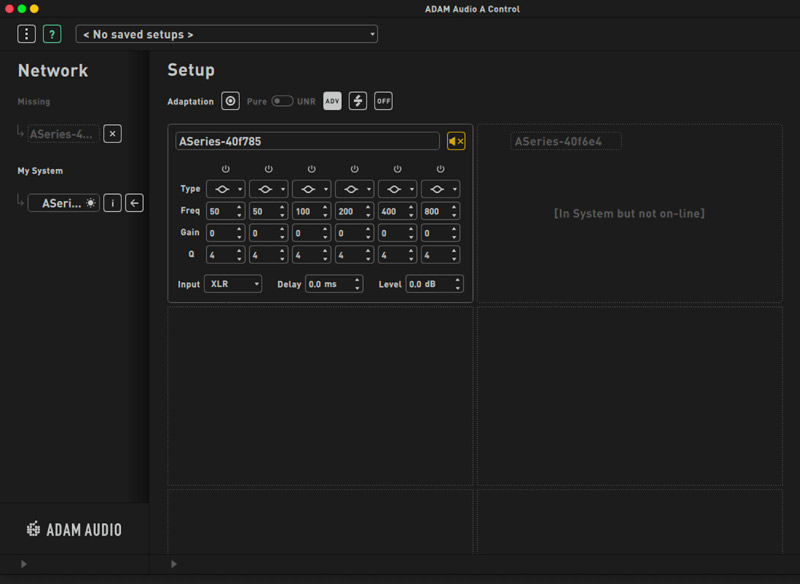800x584 pixels.
Task: Click the ASeries-40f785 name field
Action: point(307,141)
